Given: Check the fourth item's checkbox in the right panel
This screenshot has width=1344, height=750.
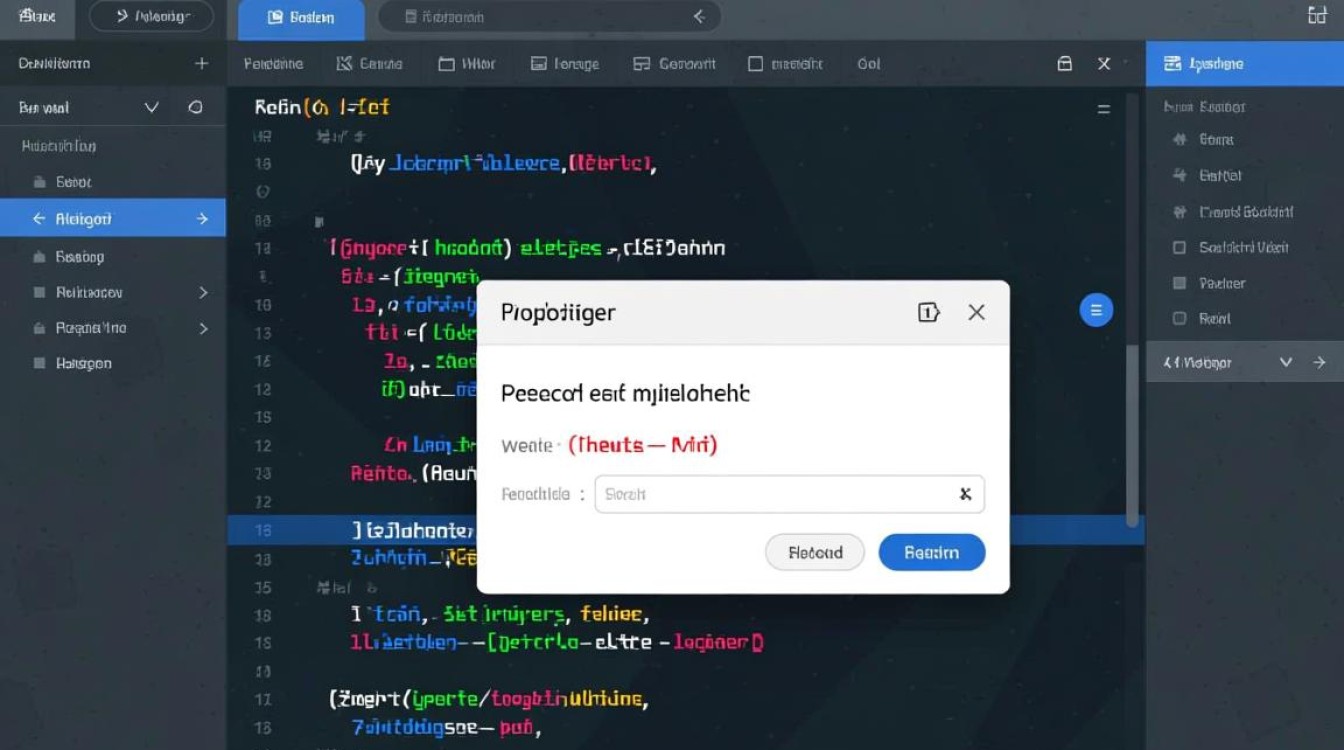Looking at the screenshot, I should pos(1179,247).
